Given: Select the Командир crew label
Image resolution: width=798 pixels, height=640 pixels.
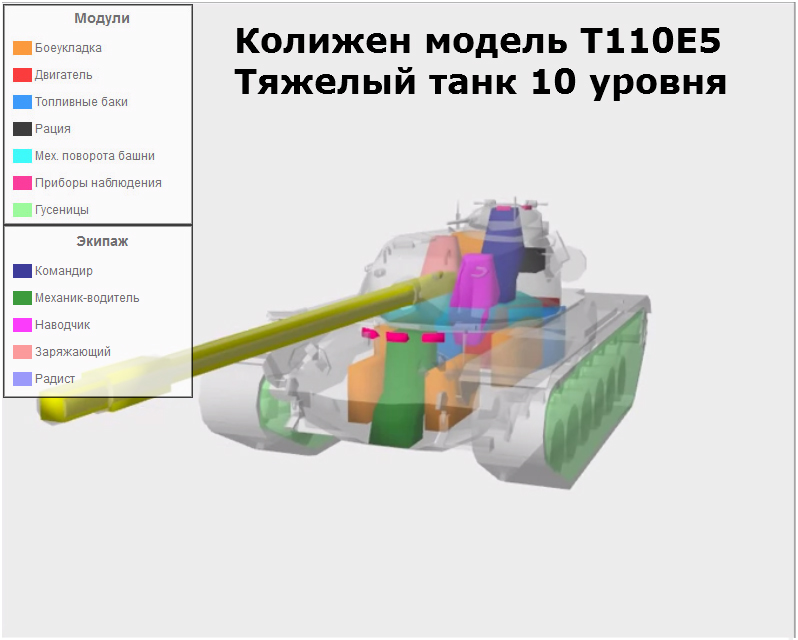Looking at the screenshot, I should pos(64,271).
